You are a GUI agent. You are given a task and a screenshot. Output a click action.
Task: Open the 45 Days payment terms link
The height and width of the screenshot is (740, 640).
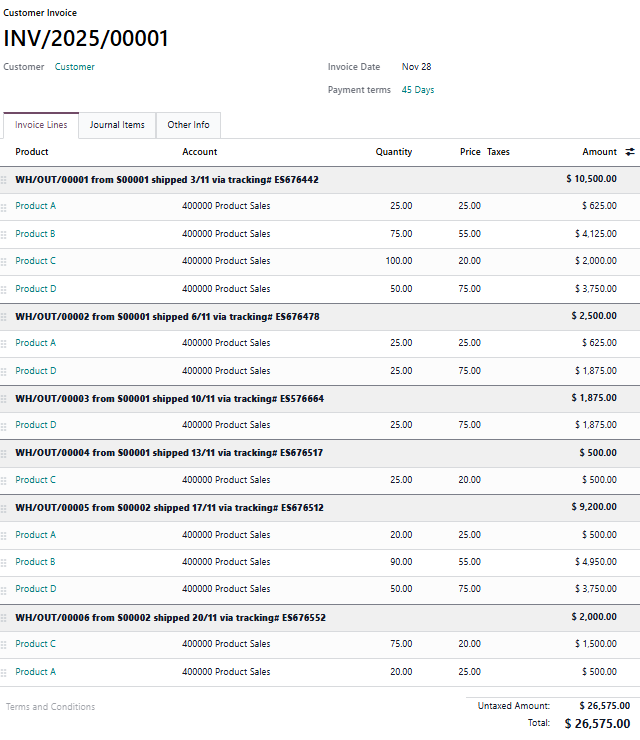pyautogui.click(x=418, y=90)
